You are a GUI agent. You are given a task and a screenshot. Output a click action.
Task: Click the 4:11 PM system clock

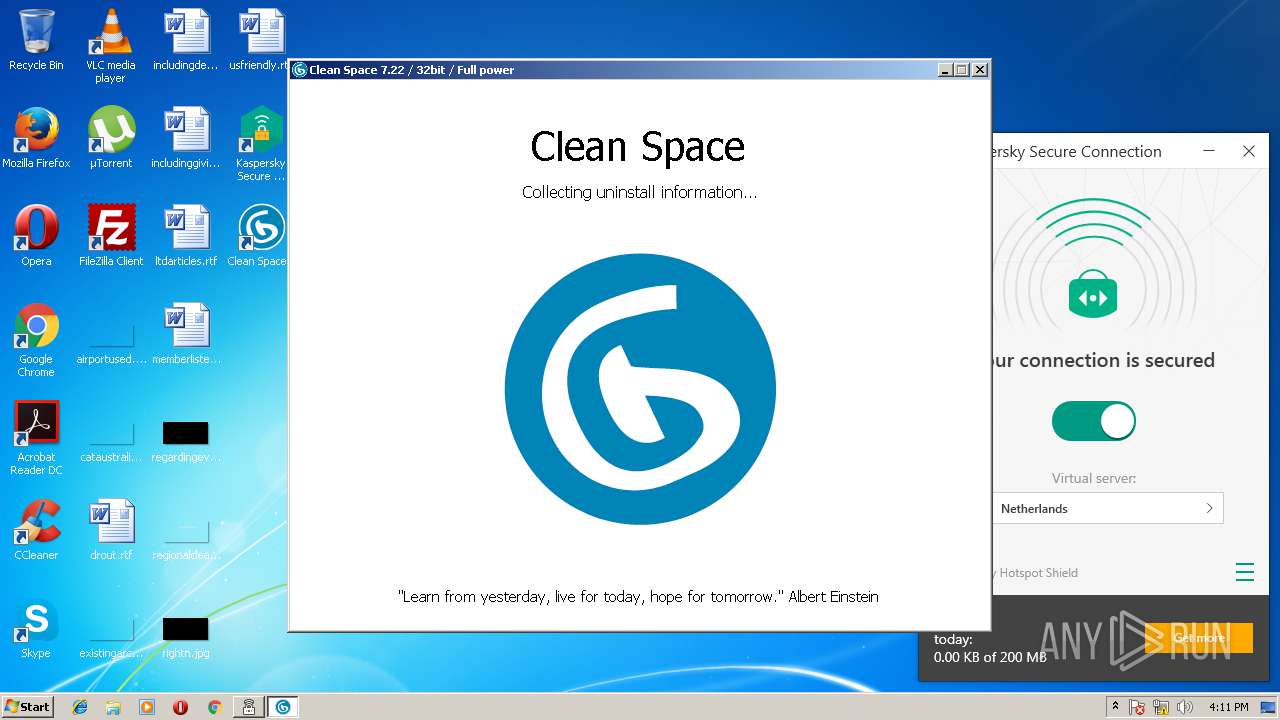pos(1228,707)
